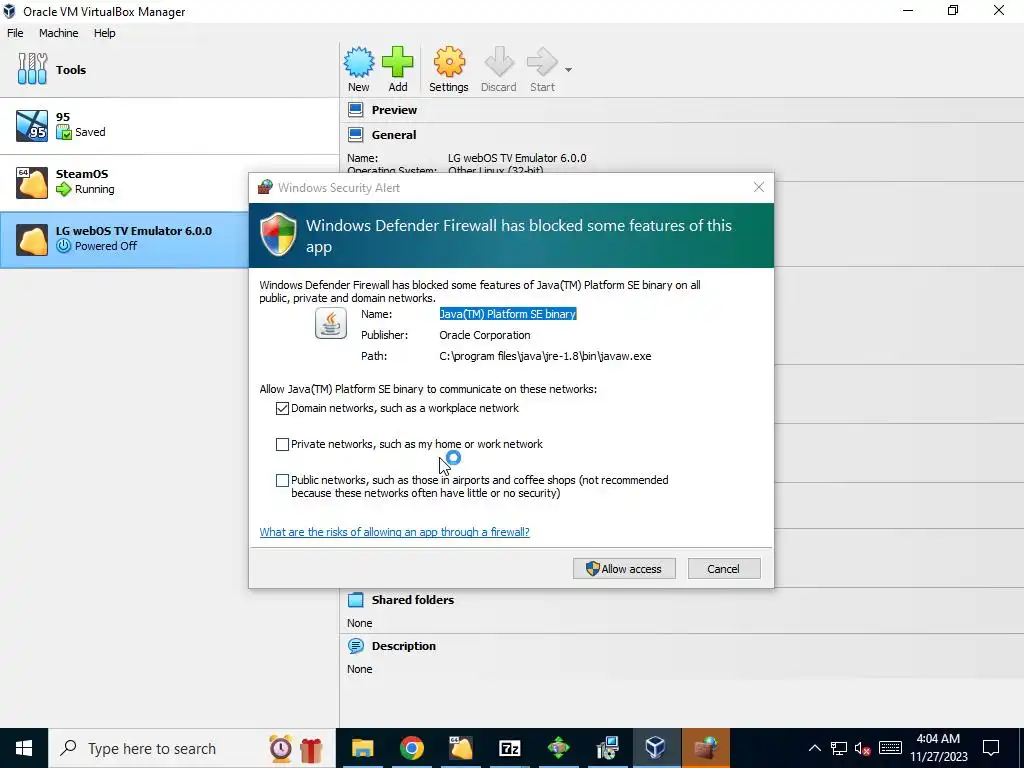
Task: Open the File menu
Action: 15,33
